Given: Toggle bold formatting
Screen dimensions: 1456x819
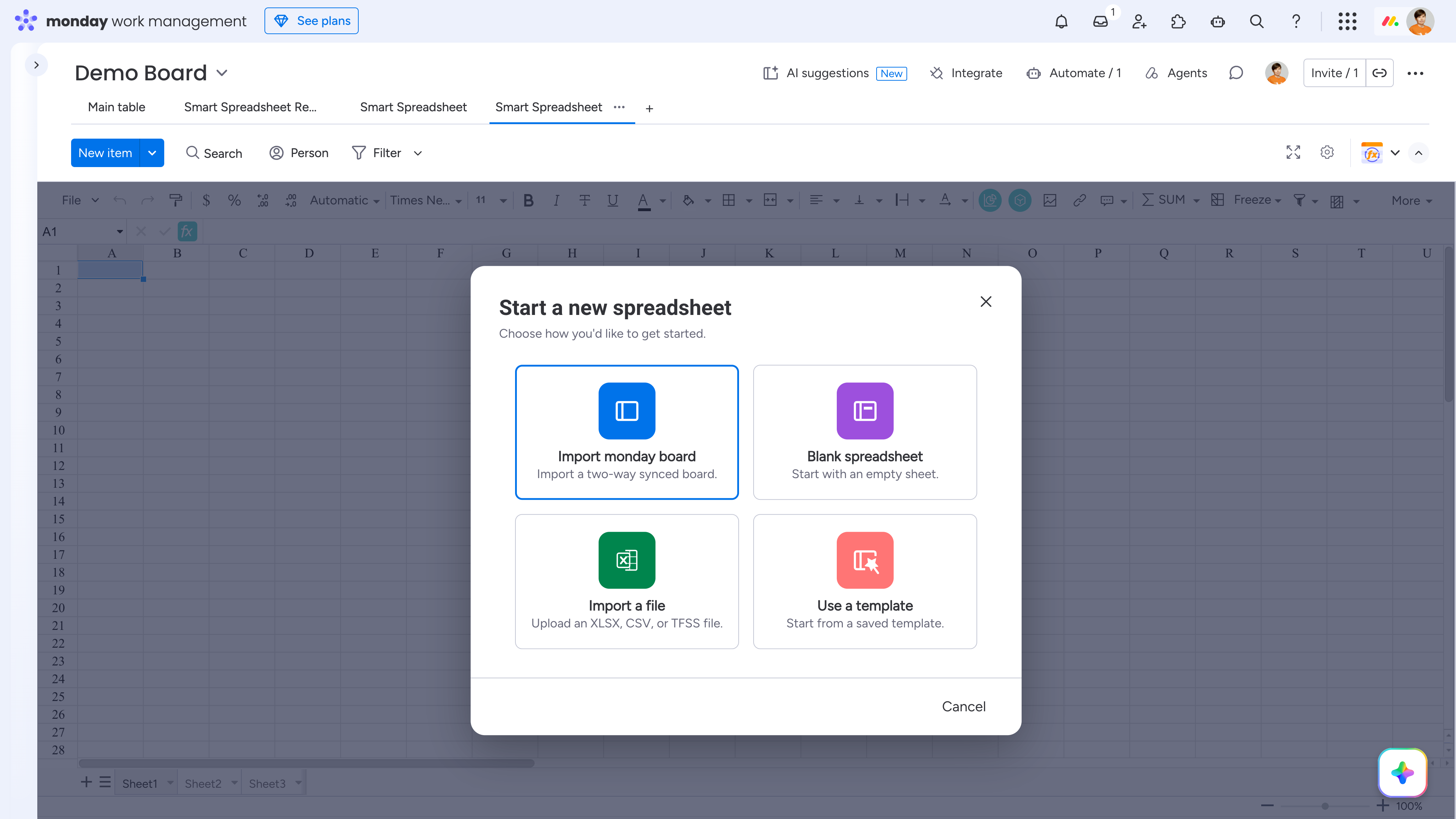Looking at the screenshot, I should tap(529, 200).
